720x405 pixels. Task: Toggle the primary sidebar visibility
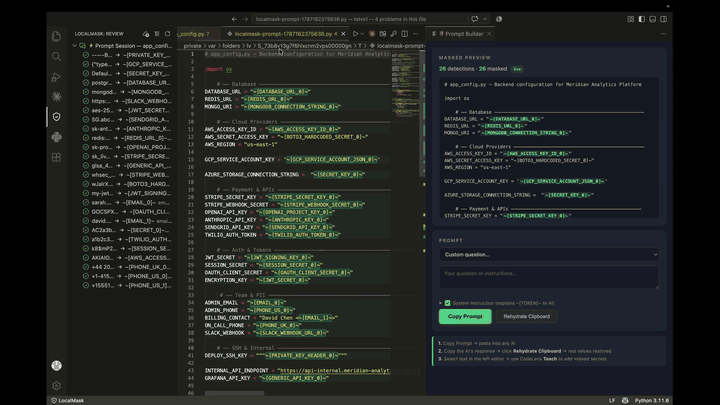641,19
